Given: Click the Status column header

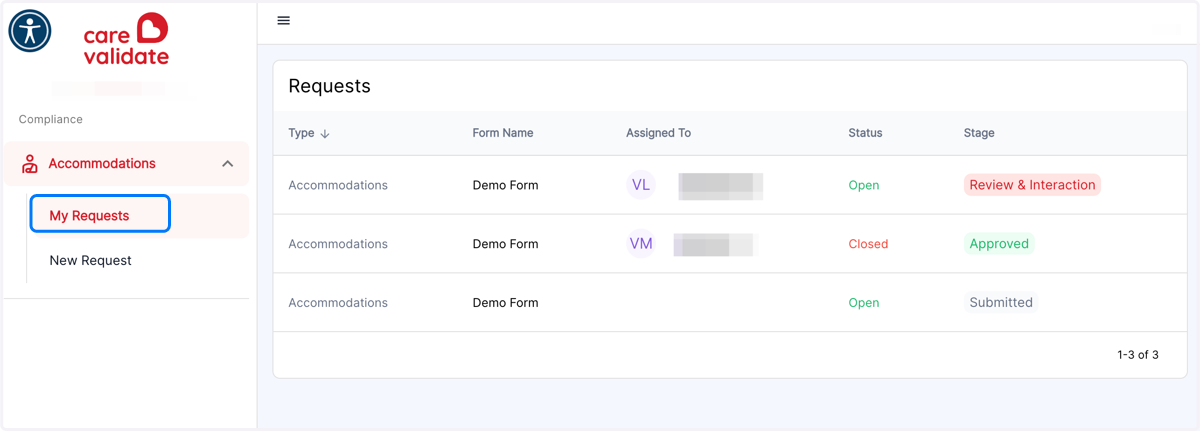Looking at the screenshot, I should pyautogui.click(x=866, y=133).
